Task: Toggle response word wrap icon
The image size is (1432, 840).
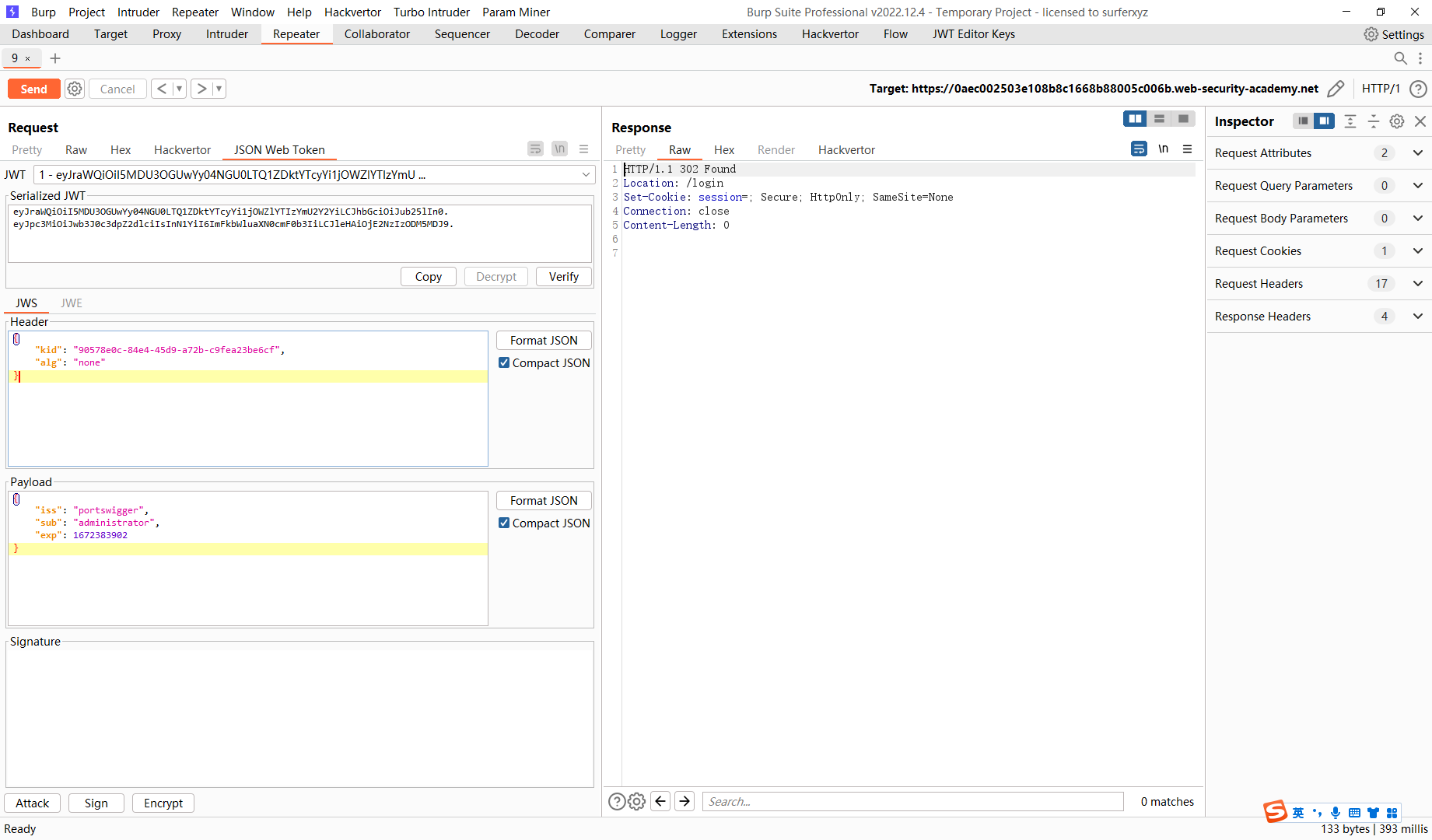Action: (1139, 149)
